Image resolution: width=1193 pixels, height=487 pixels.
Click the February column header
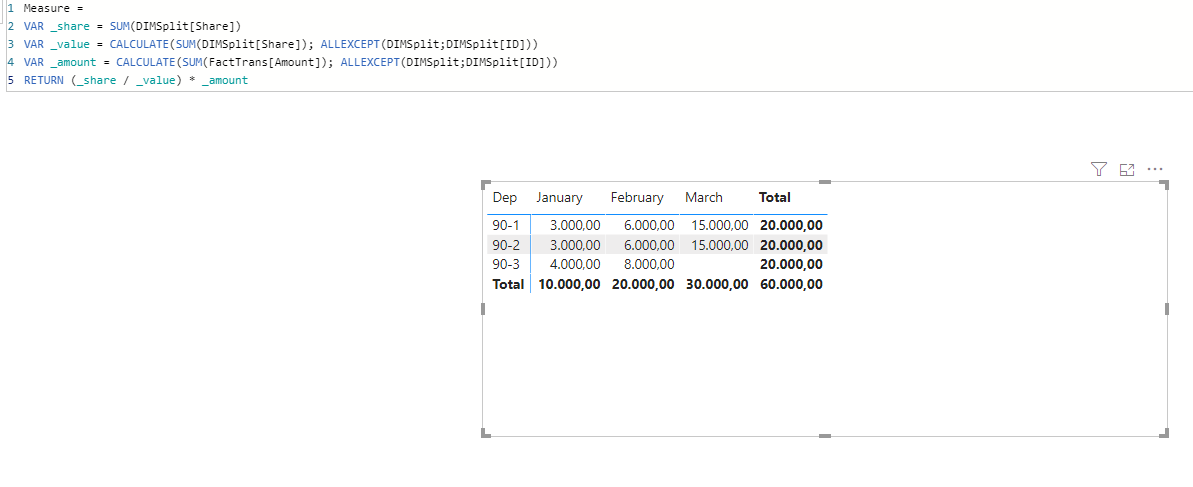coord(637,198)
